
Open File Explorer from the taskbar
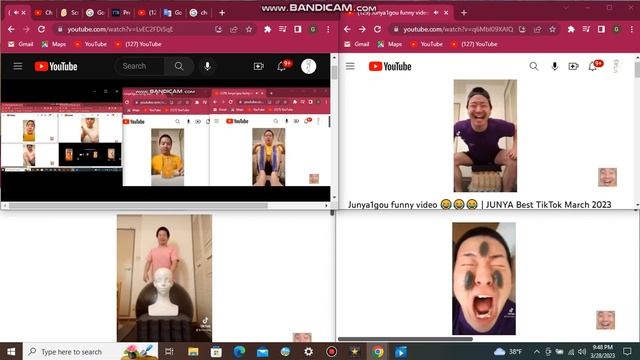point(193,351)
